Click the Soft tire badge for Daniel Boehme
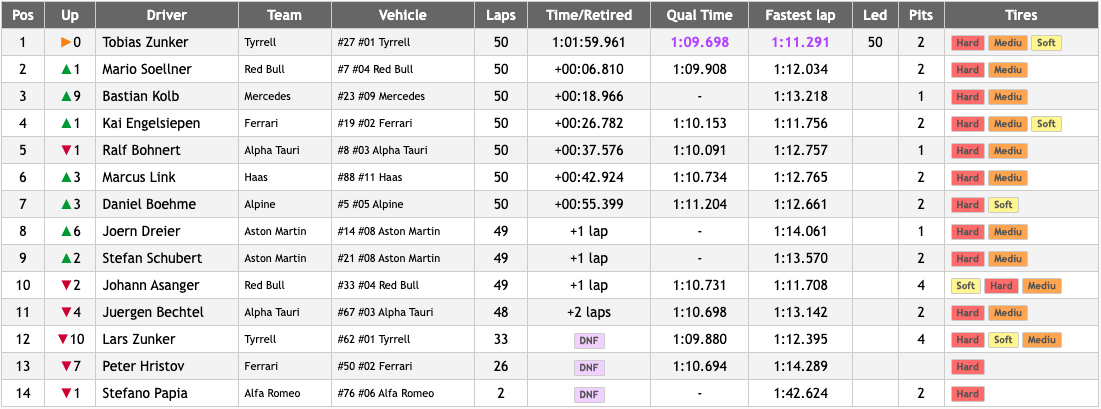The height and width of the screenshot is (409, 1101). click(x=1003, y=205)
